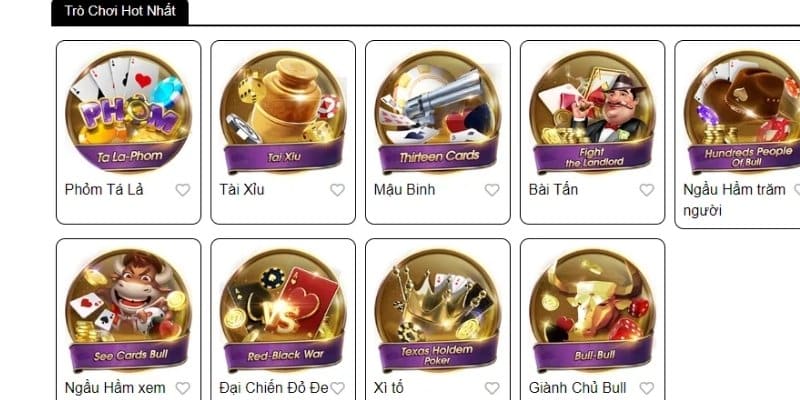Screen dimensions: 800x400
Task: Click the Mậu Binh game title
Action: point(405,190)
